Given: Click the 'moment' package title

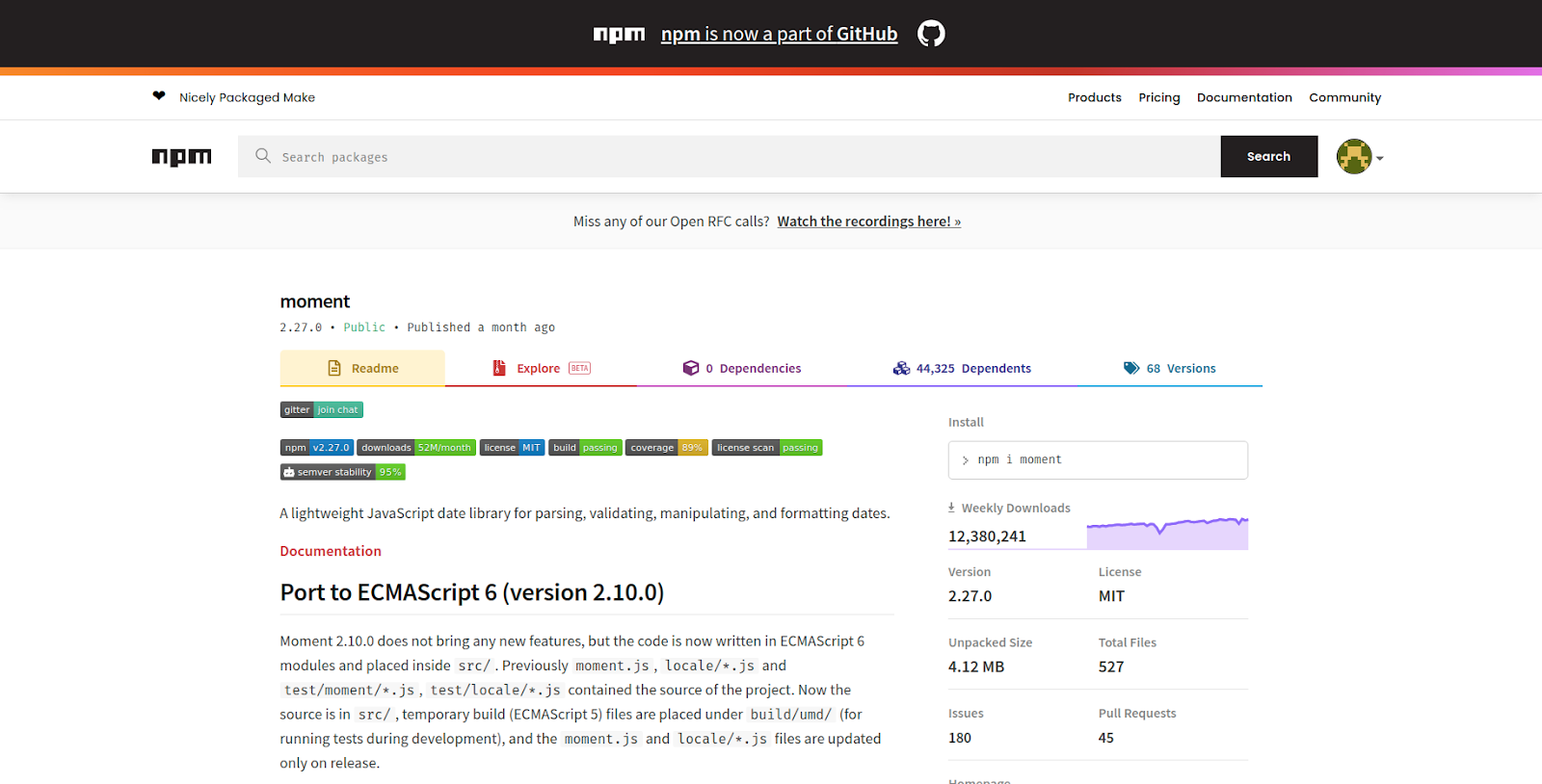Looking at the screenshot, I should (315, 301).
